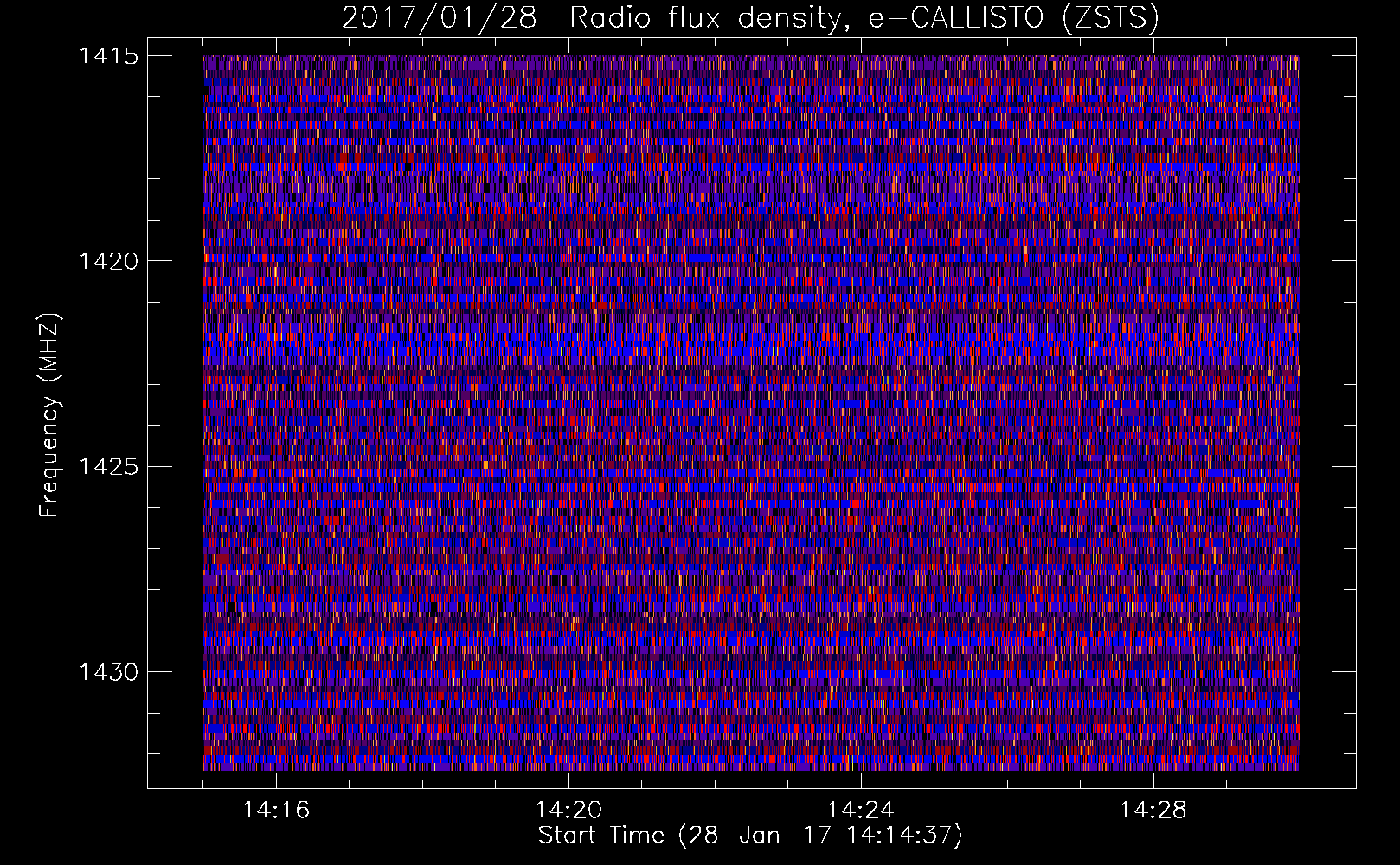This screenshot has width=1400, height=865.
Task: Click the 'Start Time (28-Jan-17 14:14:37)' label
Action: (750, 836)
